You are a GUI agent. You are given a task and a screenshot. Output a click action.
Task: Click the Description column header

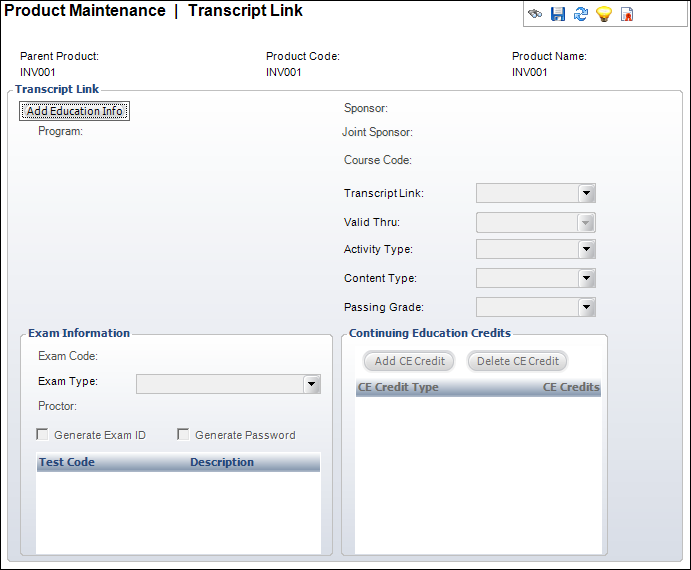pos(222,462)
